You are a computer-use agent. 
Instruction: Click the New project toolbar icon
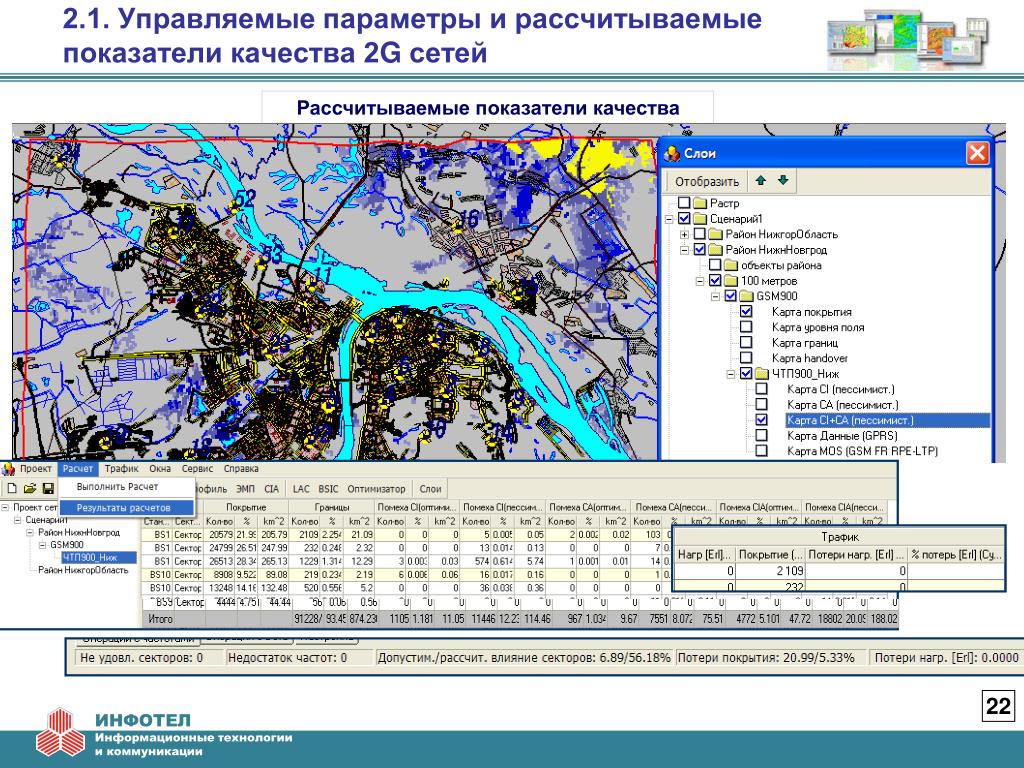[x=12, y=488]
